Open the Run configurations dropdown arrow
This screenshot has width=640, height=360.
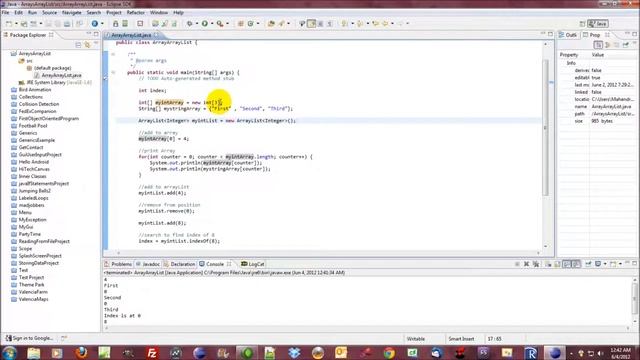tap(212, 24)
